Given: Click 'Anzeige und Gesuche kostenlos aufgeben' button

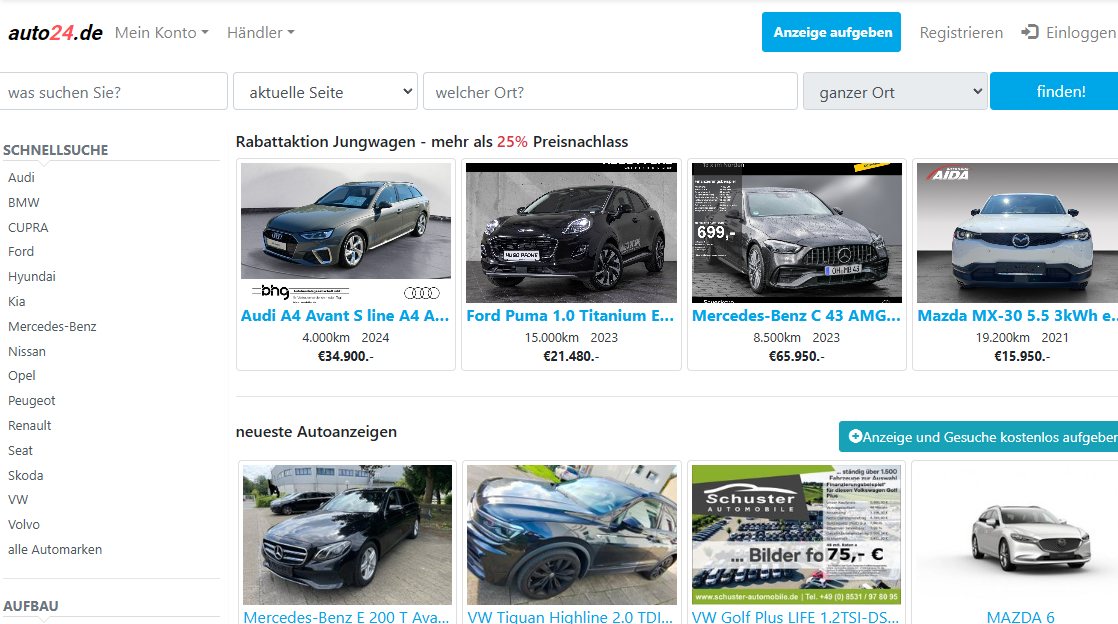Looking at the screenshot, I should [978, 437].
